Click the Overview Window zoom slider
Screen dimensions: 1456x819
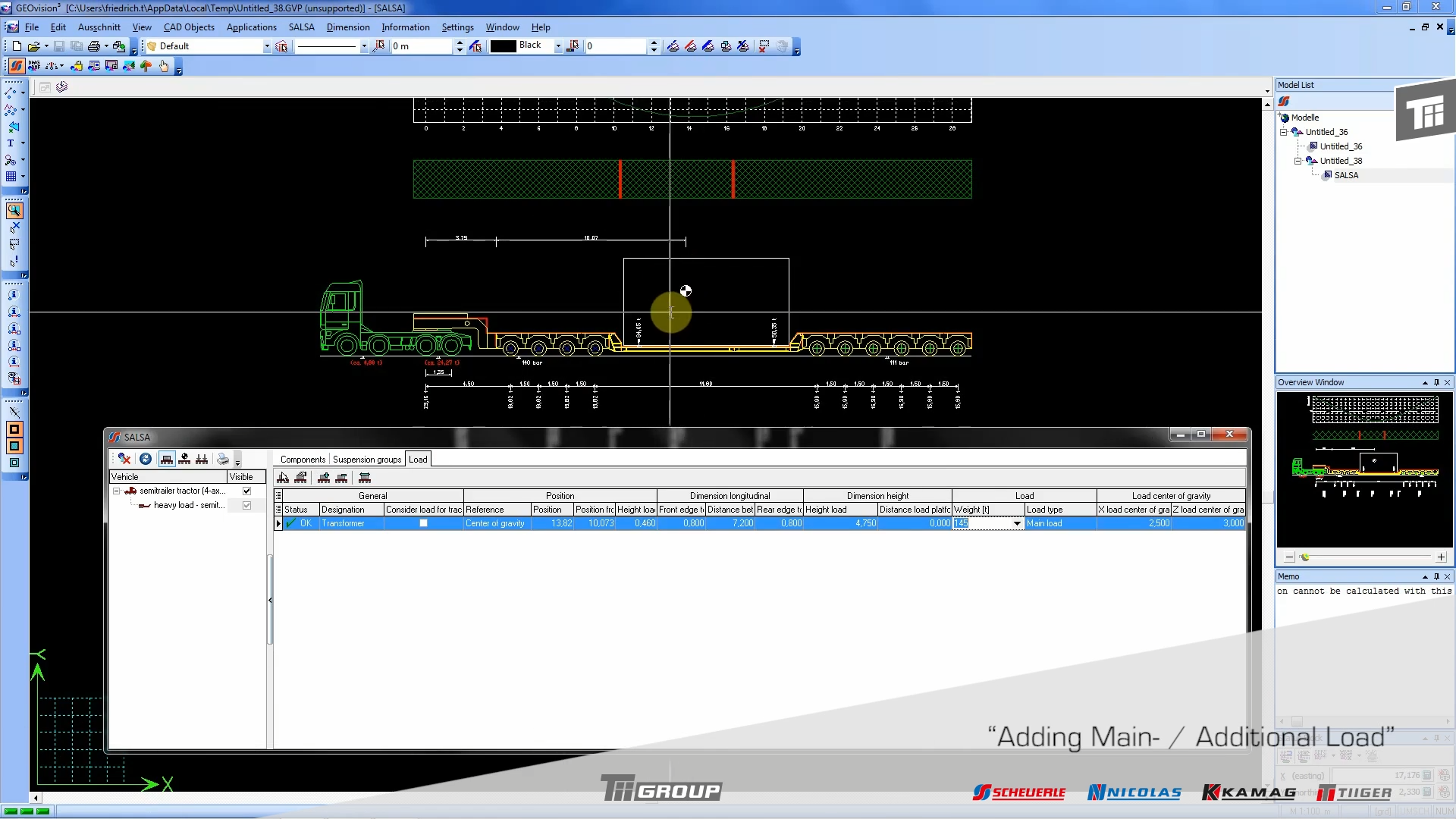[1305, 557]
